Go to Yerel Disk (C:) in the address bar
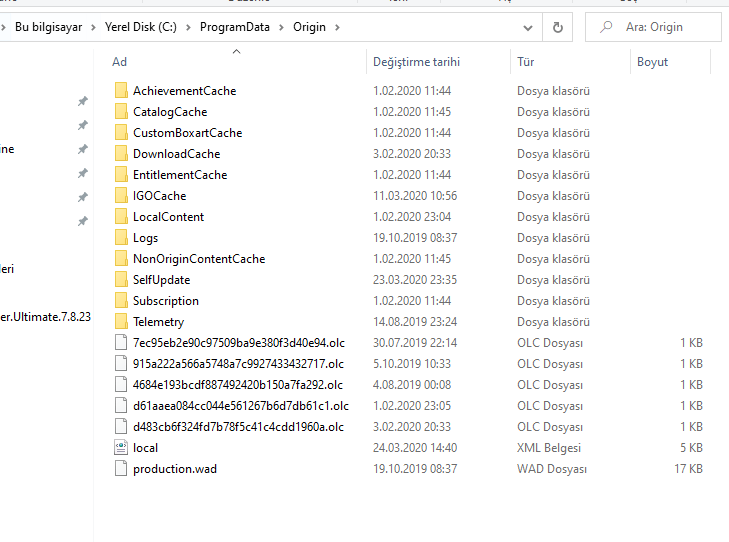The width and height of the screenshot is (729, 542). (141, 27)
